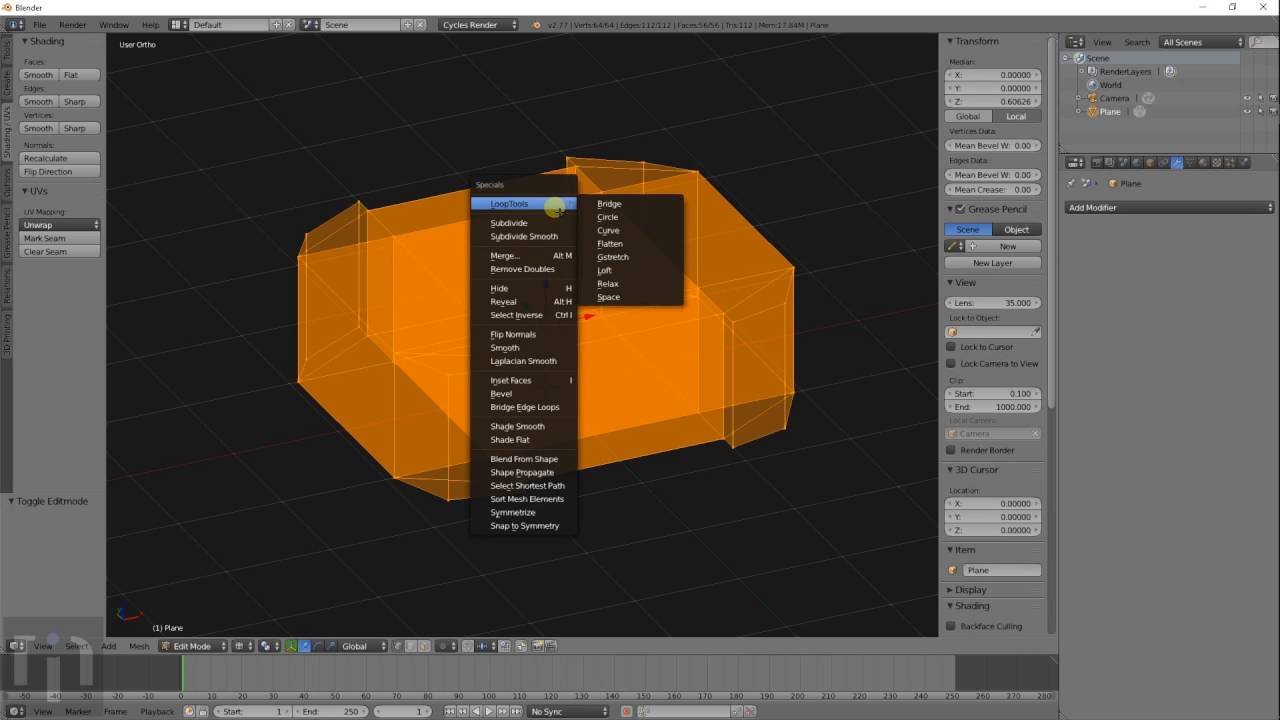Screen dimensions: 1280x720
Task: Select the rotate manipulator arc icon
Action: (x=318, y=646)
